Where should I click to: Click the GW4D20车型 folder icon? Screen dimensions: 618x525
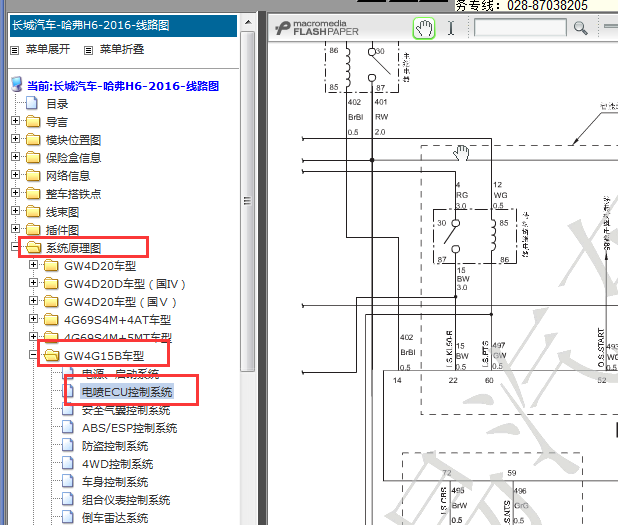click(x=51, y=266)
